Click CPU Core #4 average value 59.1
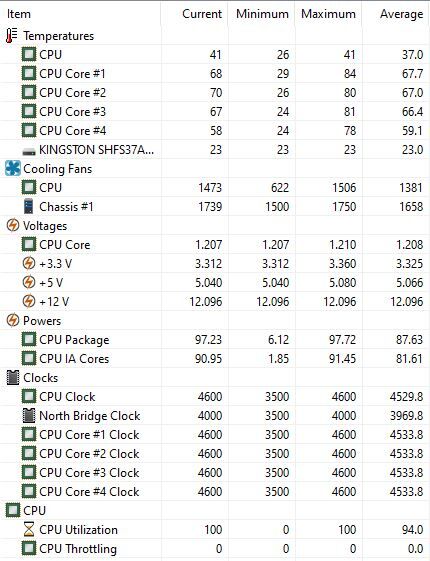 point(412,131)
